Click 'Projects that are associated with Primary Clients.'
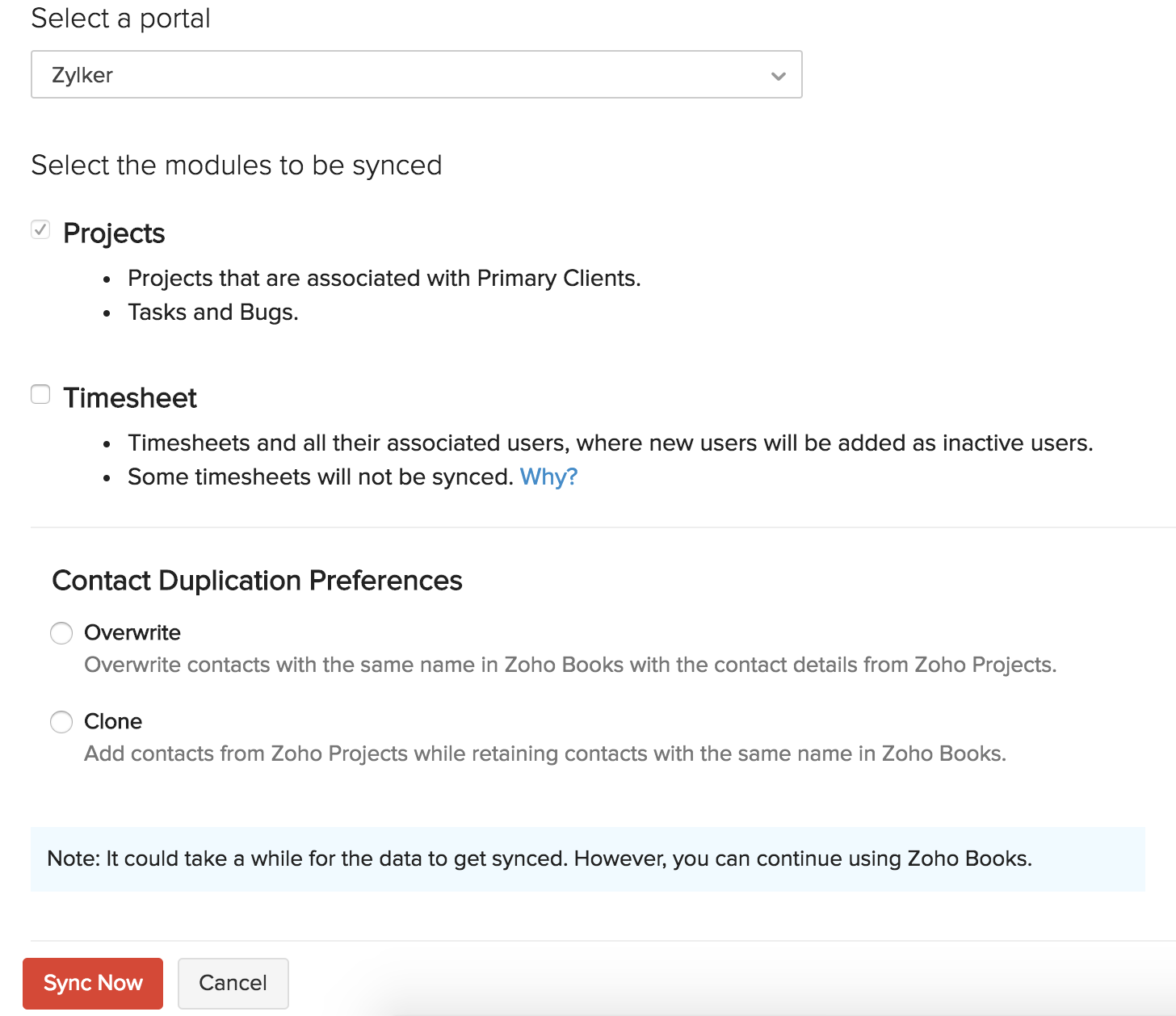This screenshot has height=1016, width=1176. 384,278
